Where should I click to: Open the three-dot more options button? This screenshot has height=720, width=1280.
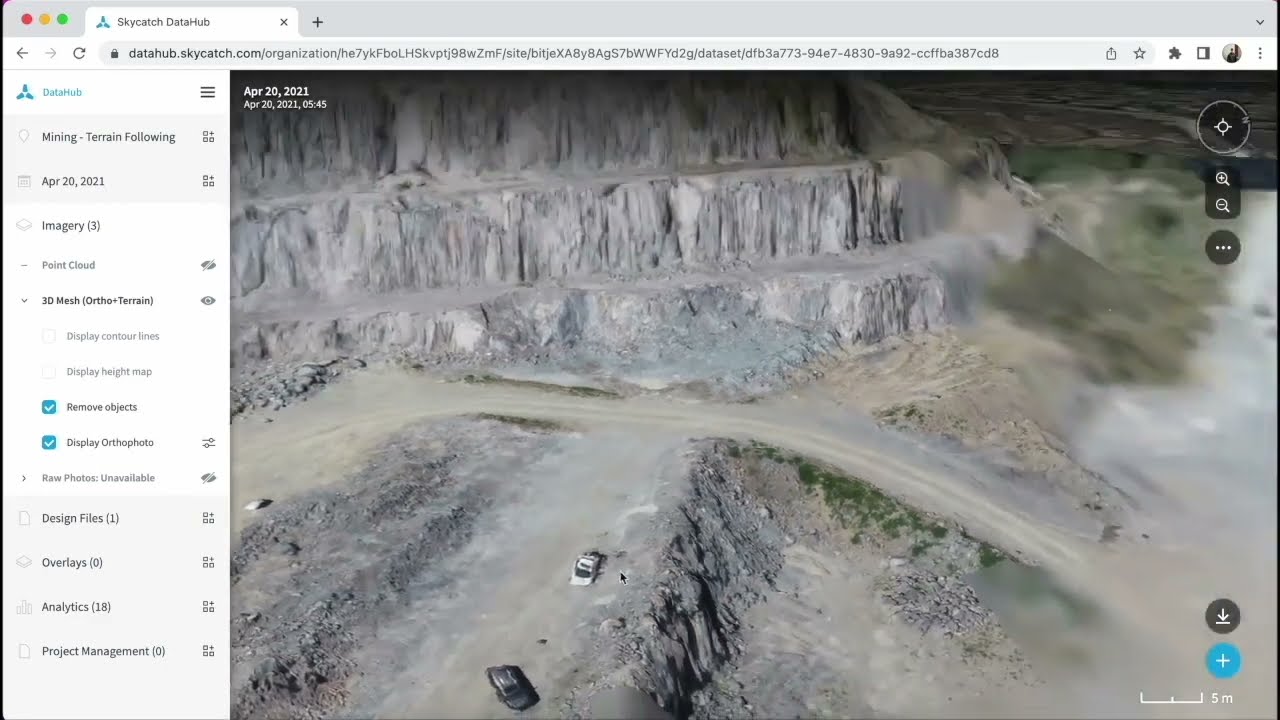1222,247
